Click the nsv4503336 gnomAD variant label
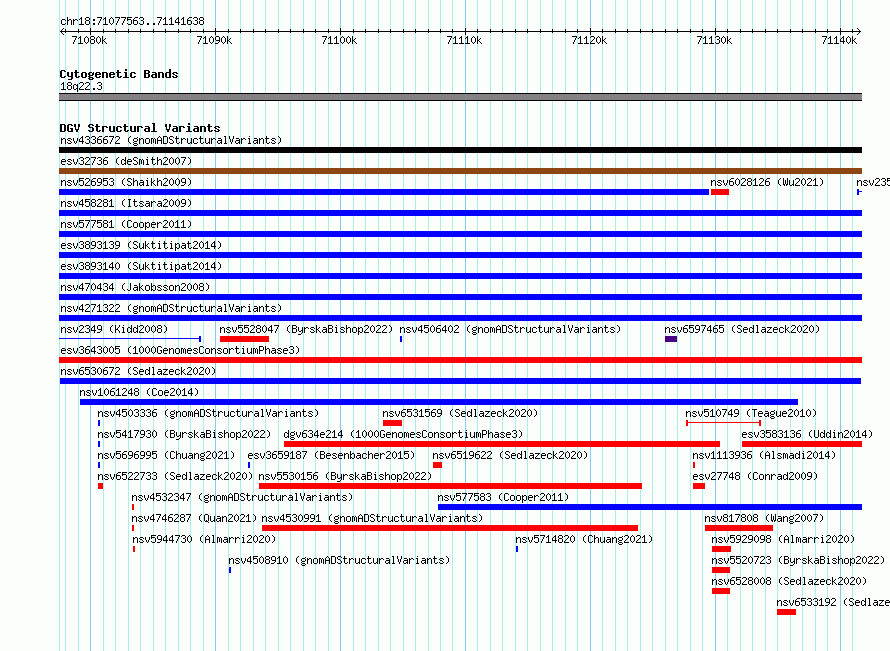This screenshot has height=651, width=890. click(x=208, y=413)
